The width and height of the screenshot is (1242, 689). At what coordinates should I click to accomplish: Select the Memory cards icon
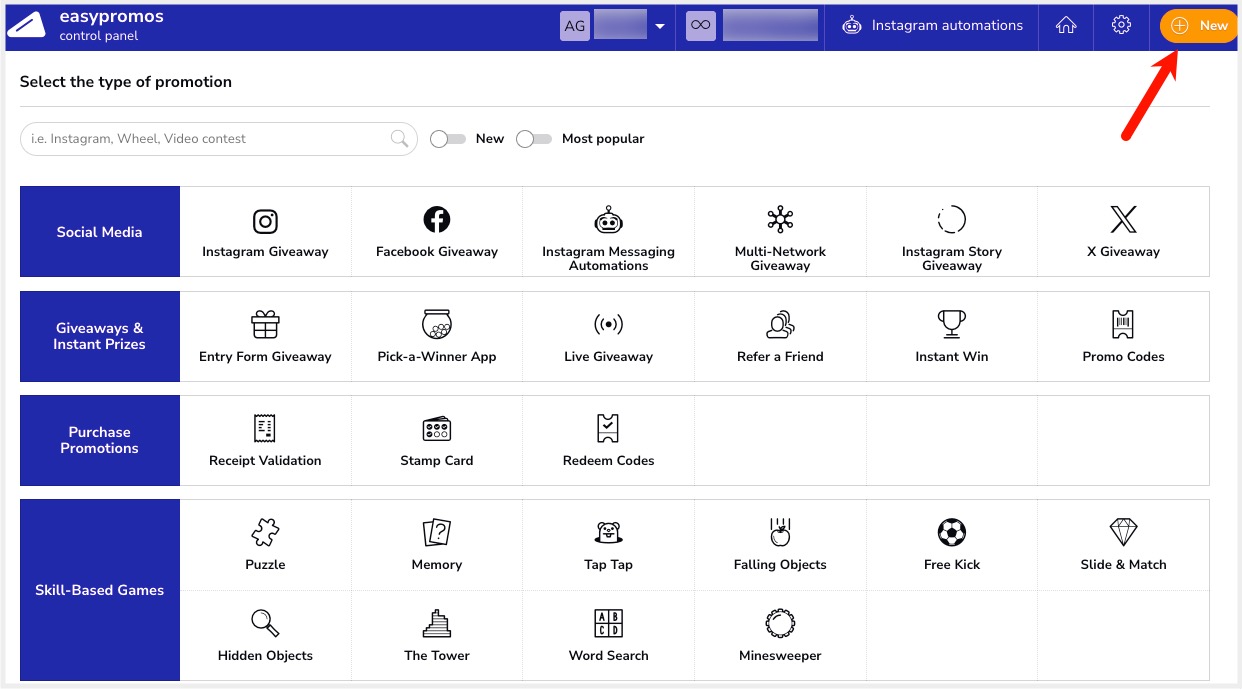(437, 532)
